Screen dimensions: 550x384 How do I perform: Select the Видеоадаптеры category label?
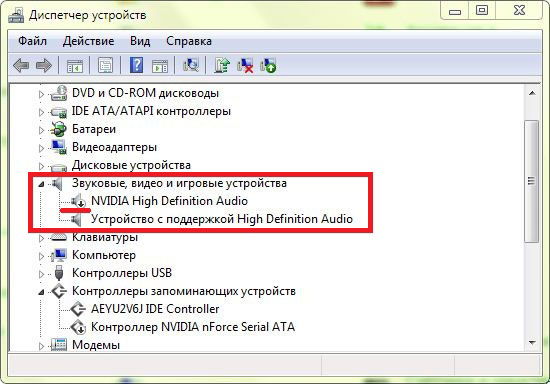pos(114,147)
